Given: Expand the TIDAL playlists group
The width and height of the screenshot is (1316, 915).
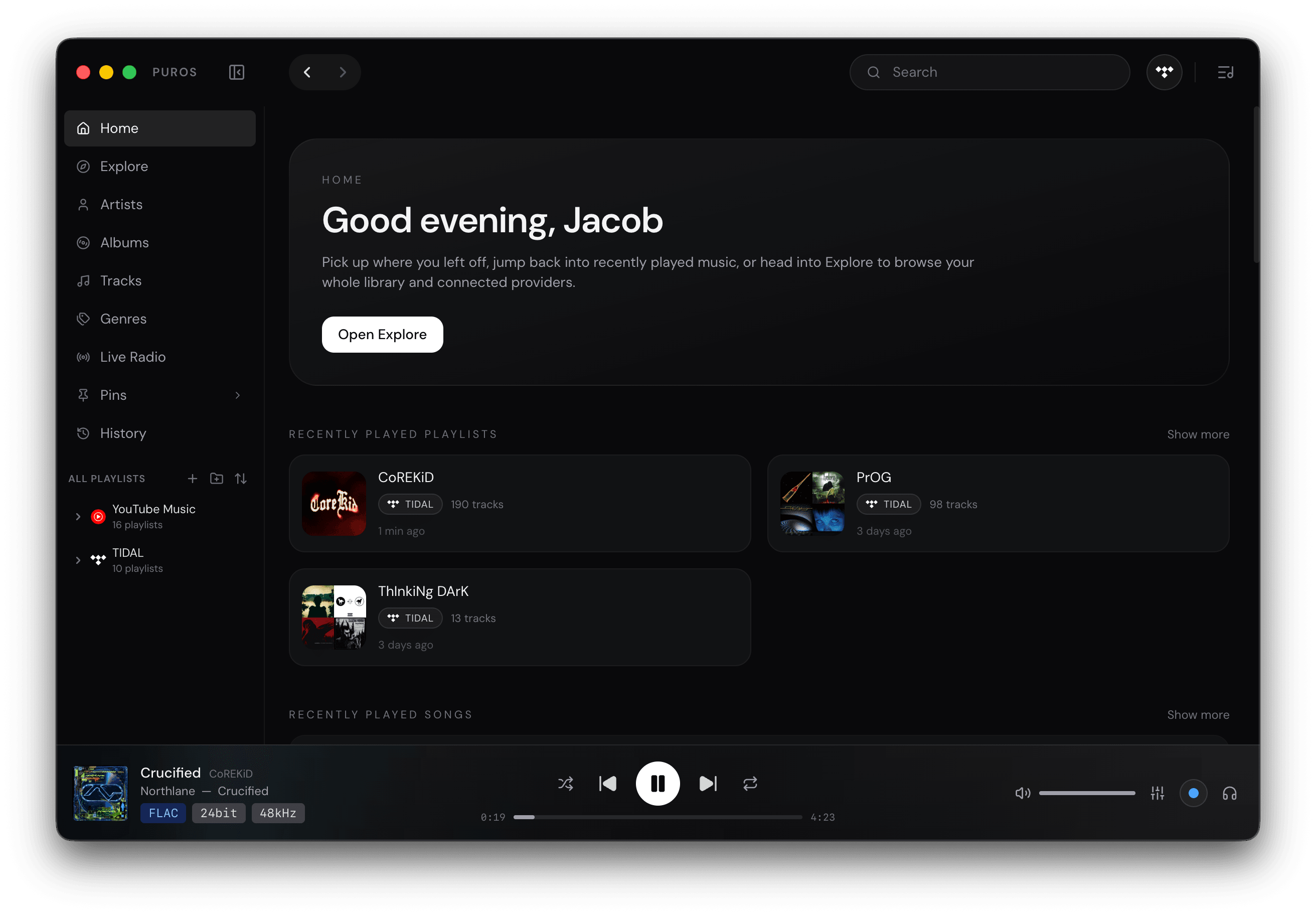Looking at the screenshot, I should point(78,560).
